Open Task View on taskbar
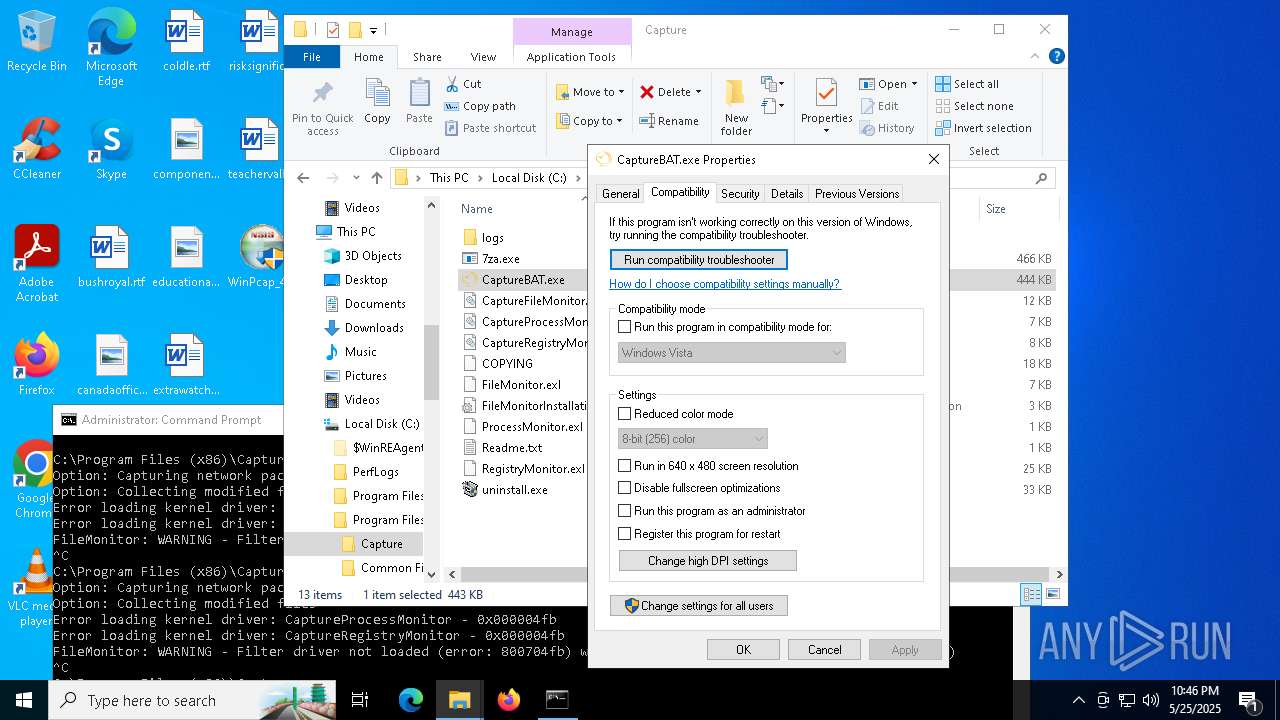Image resolution: width=1280 pixels, height=720 pixels. [x=360, y=700]
